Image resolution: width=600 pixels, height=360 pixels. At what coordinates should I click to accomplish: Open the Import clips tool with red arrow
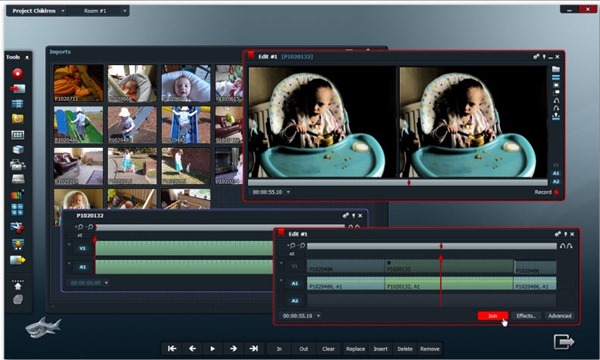pyautogui.click(x=17, y=89)
